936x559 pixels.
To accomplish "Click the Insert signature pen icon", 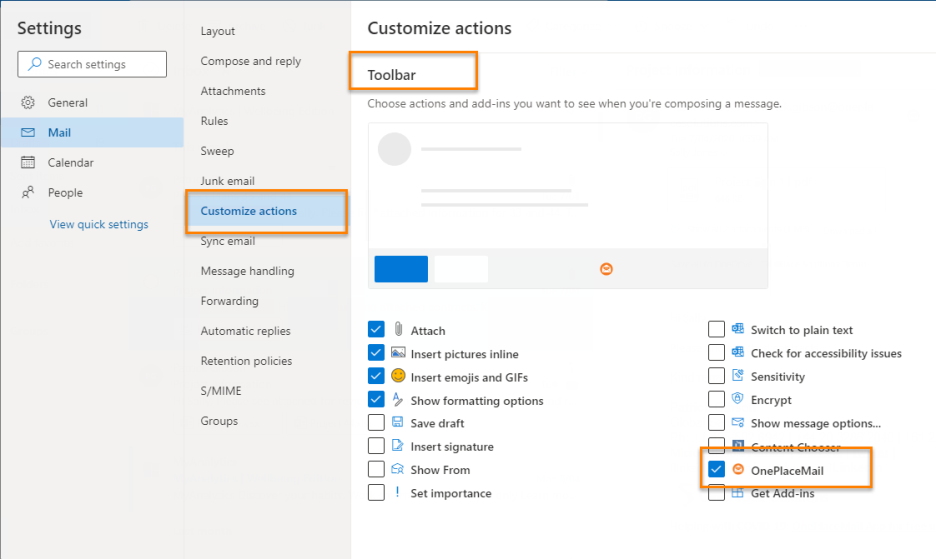I will (398, 446).
